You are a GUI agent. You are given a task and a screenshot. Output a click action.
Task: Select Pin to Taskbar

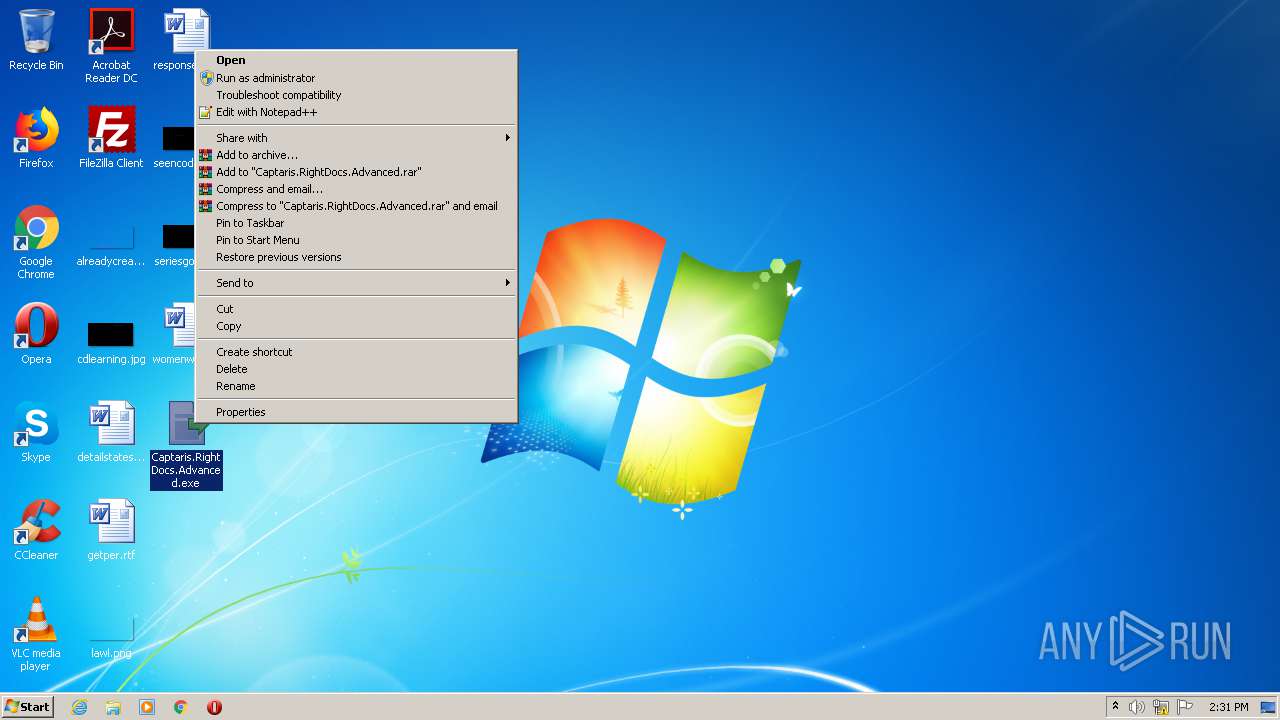356,223
